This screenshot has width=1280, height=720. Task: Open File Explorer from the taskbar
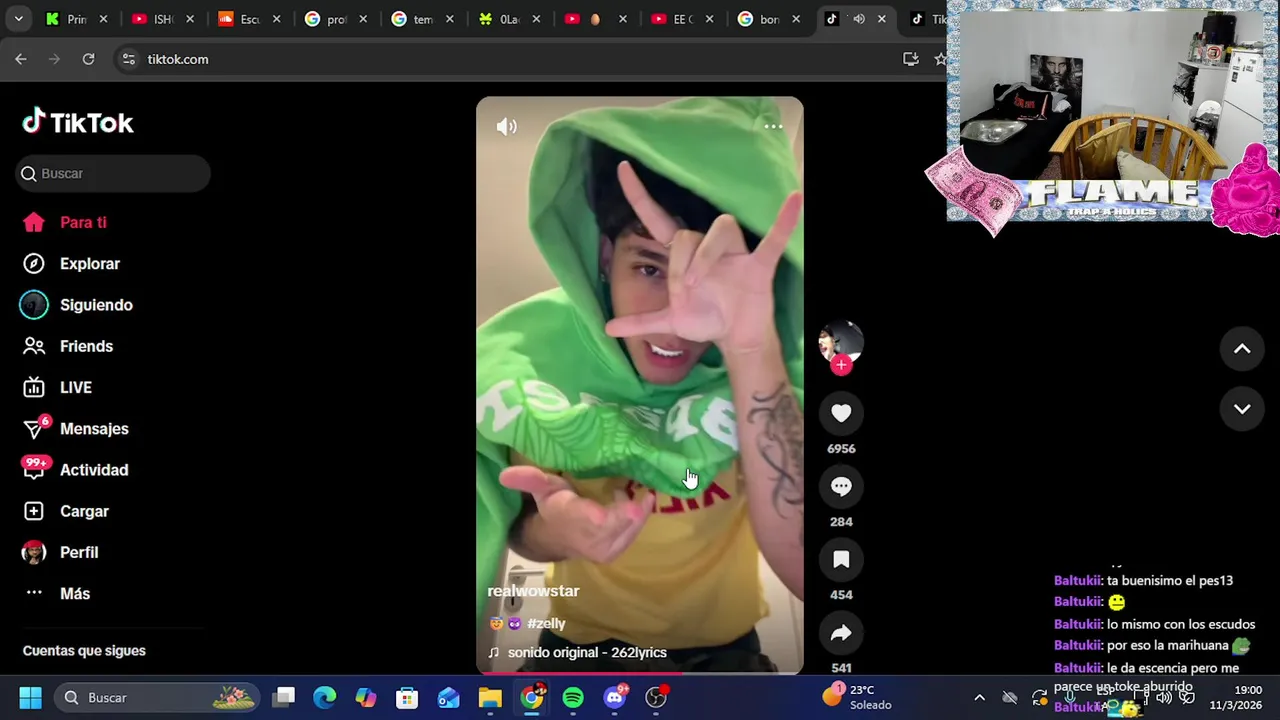[490, 697]
